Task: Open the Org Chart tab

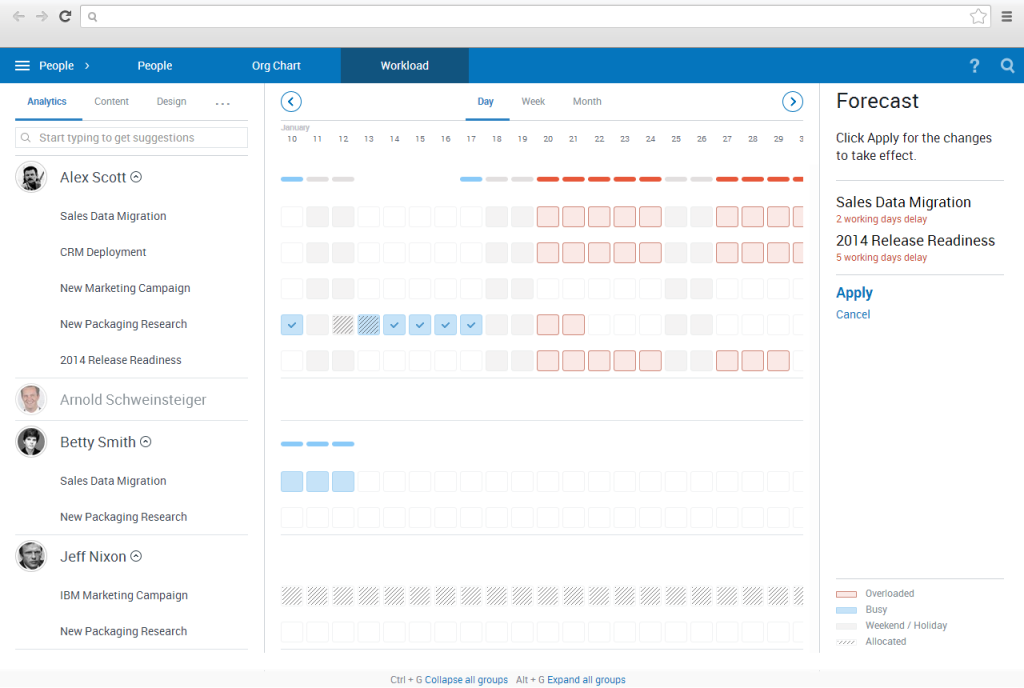Action: (x=276, y=65)
